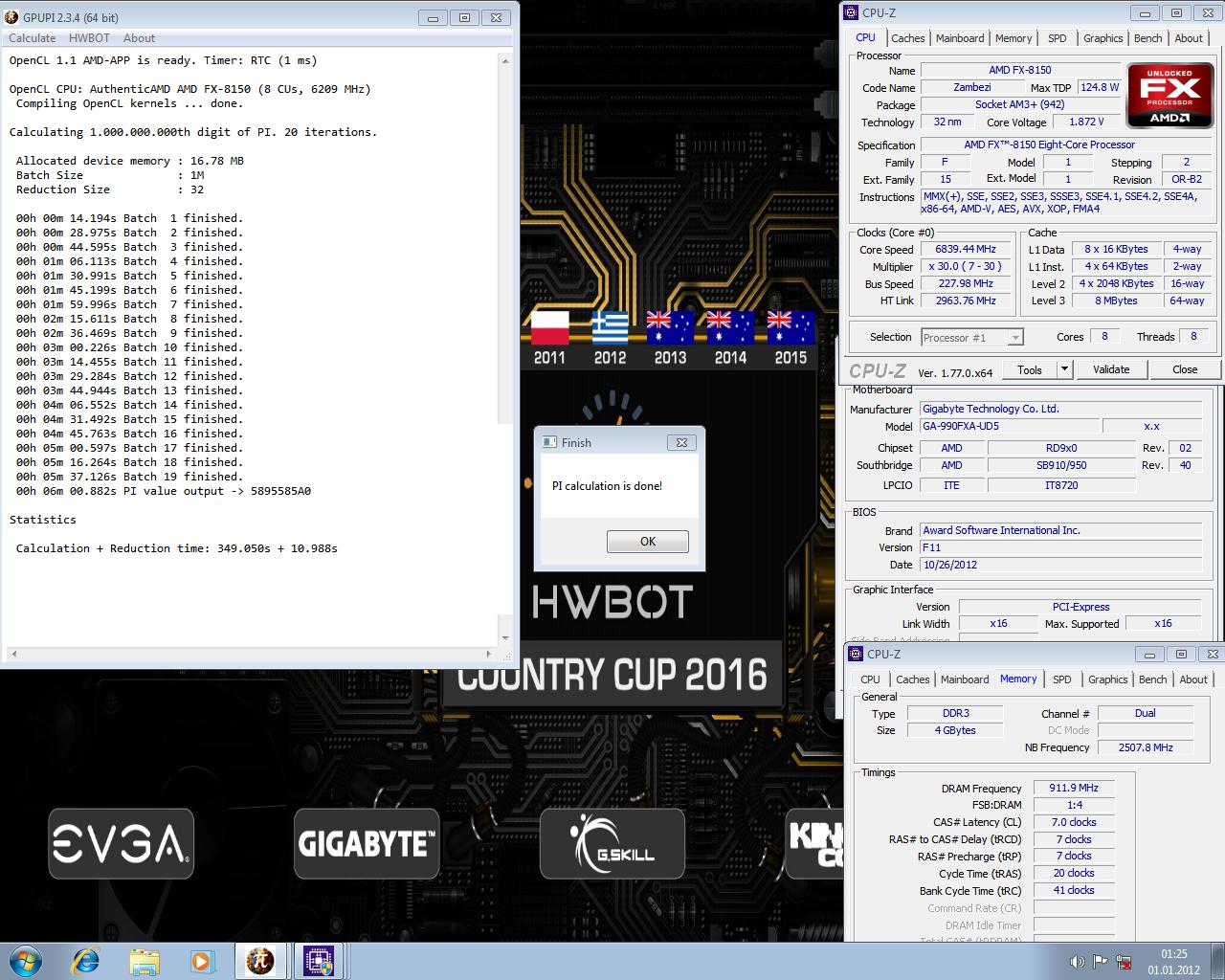Open About tab in lower CPU-Z window
Image resolution: width=1225 pixels, height=980 pixels.
(1193, 679)
